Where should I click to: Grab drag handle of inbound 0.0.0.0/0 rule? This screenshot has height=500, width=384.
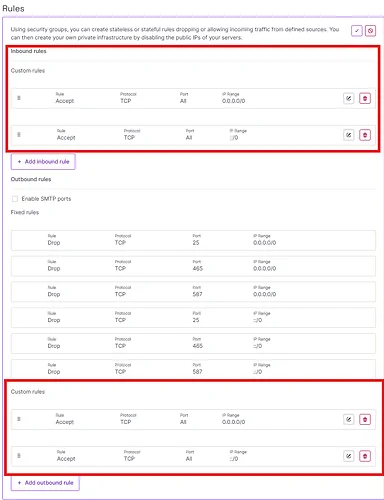(x=19, y=98)
